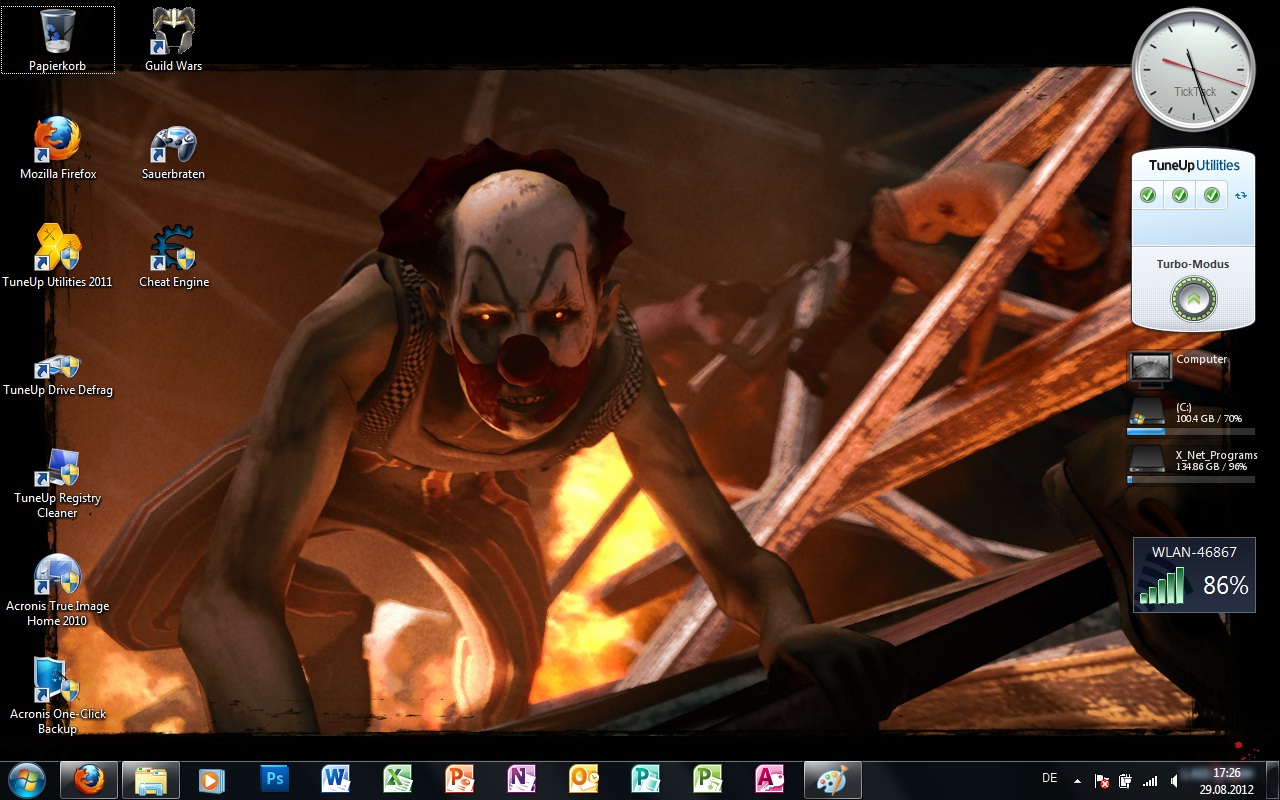Open Microsoft Access from the taskbar
The image size is (1280, 800).
click(x=770, y=780)
